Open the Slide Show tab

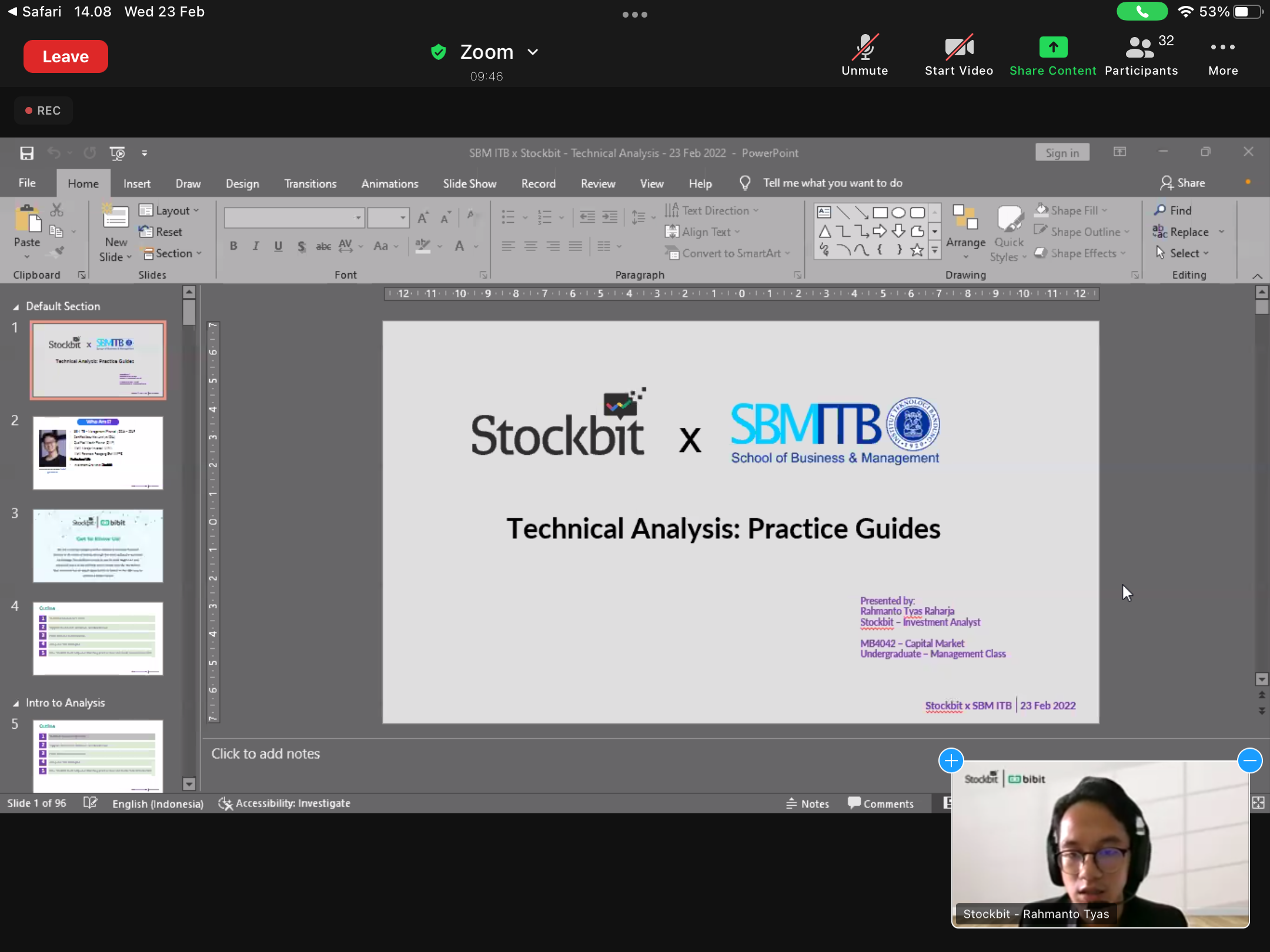click(470, 183)
